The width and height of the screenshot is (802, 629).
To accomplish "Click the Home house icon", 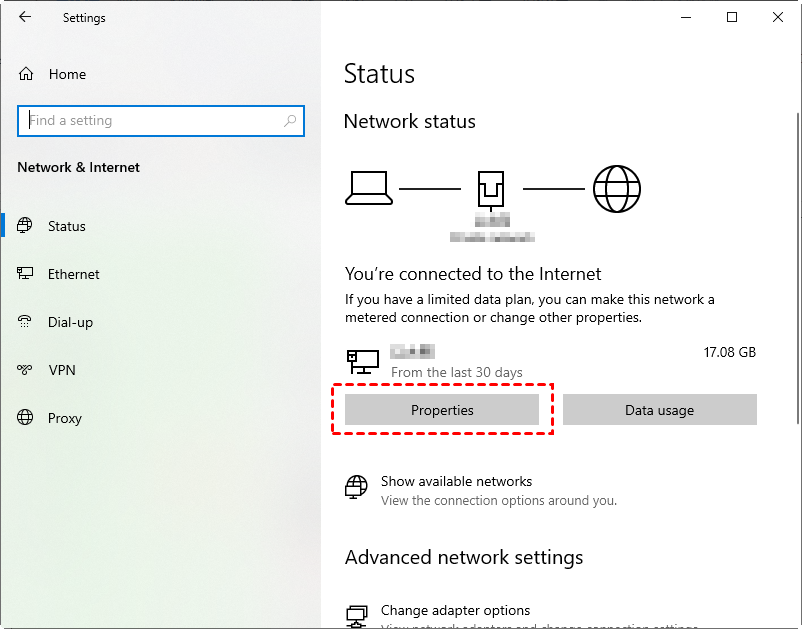I will [x=26, y=74].
